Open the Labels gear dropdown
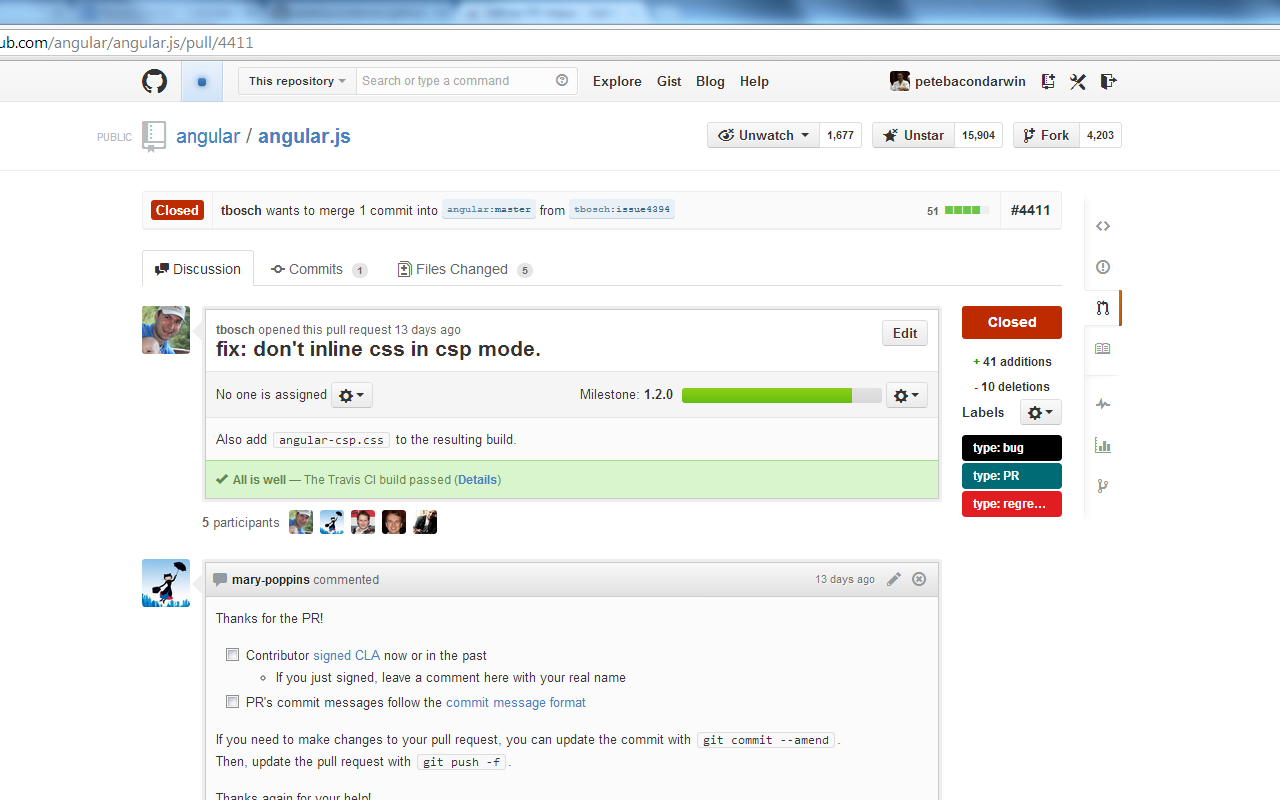This screenshot has width=1280, height=800. pyautogui.click(x=1041, y=412)
